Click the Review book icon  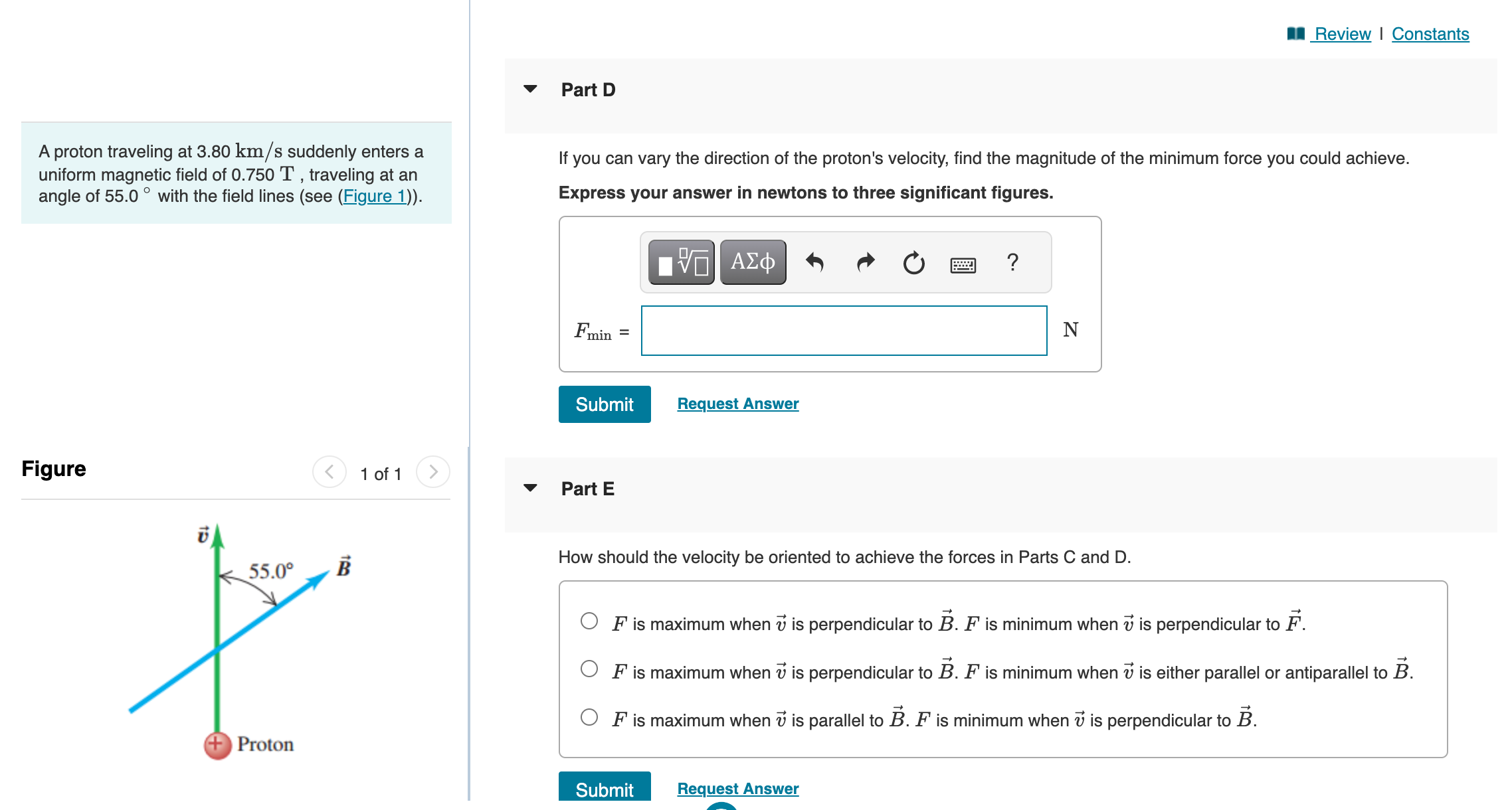pyautogui.click(x=1295, y=33)
